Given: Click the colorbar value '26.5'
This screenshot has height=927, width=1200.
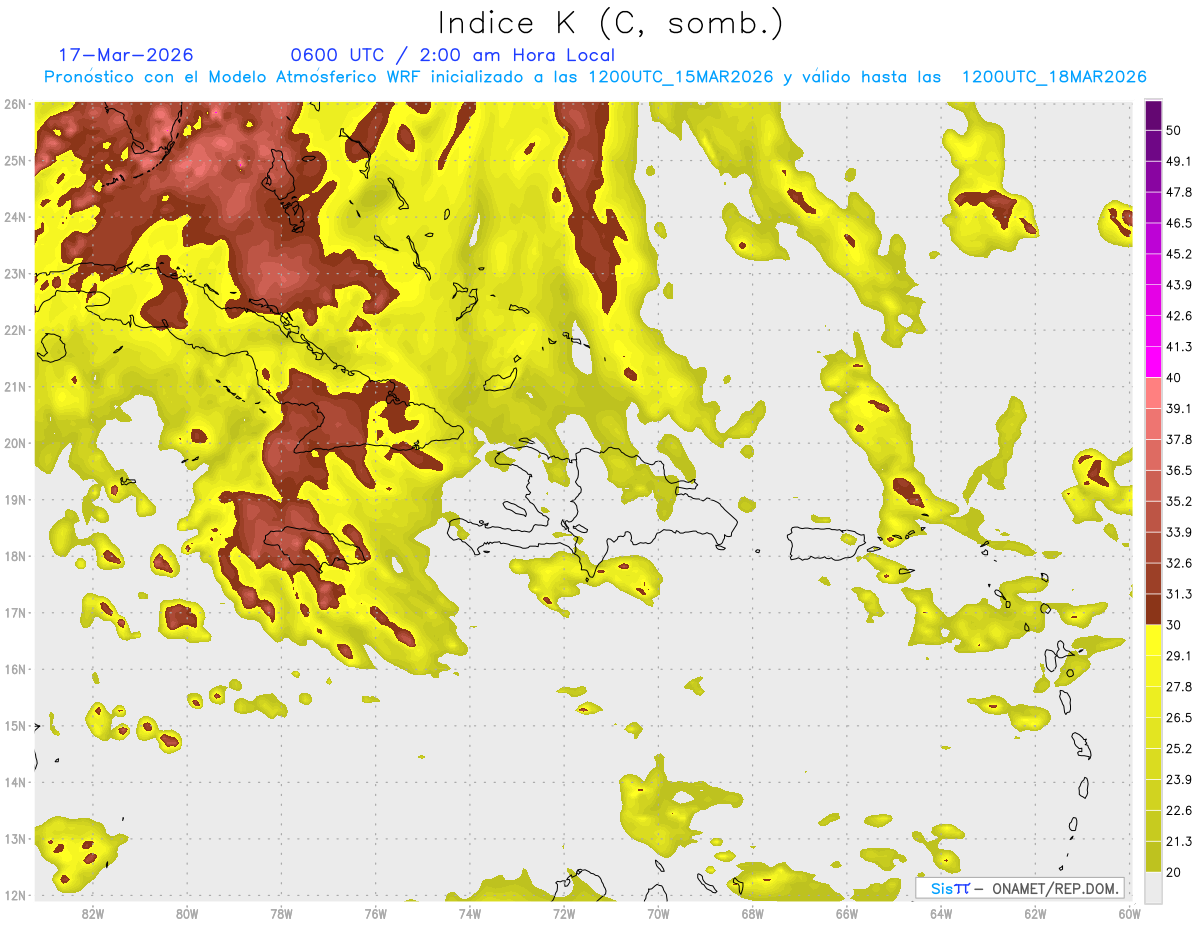Looking at the screenshot, I should 1178,718.
